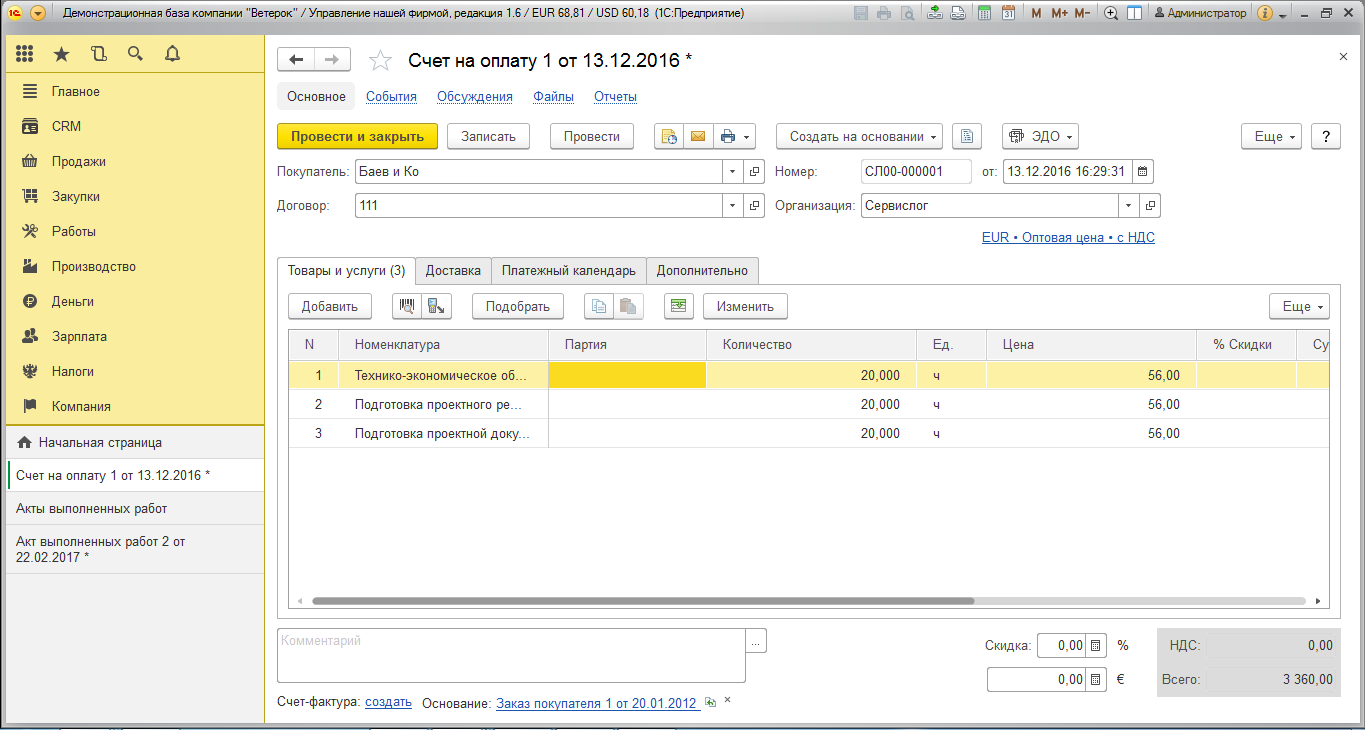Open the ЭДО dropdown menu
Image resolution: width=1365 pixels, height=730 pixels.
pyautogui.click(x=1040, y=137)
